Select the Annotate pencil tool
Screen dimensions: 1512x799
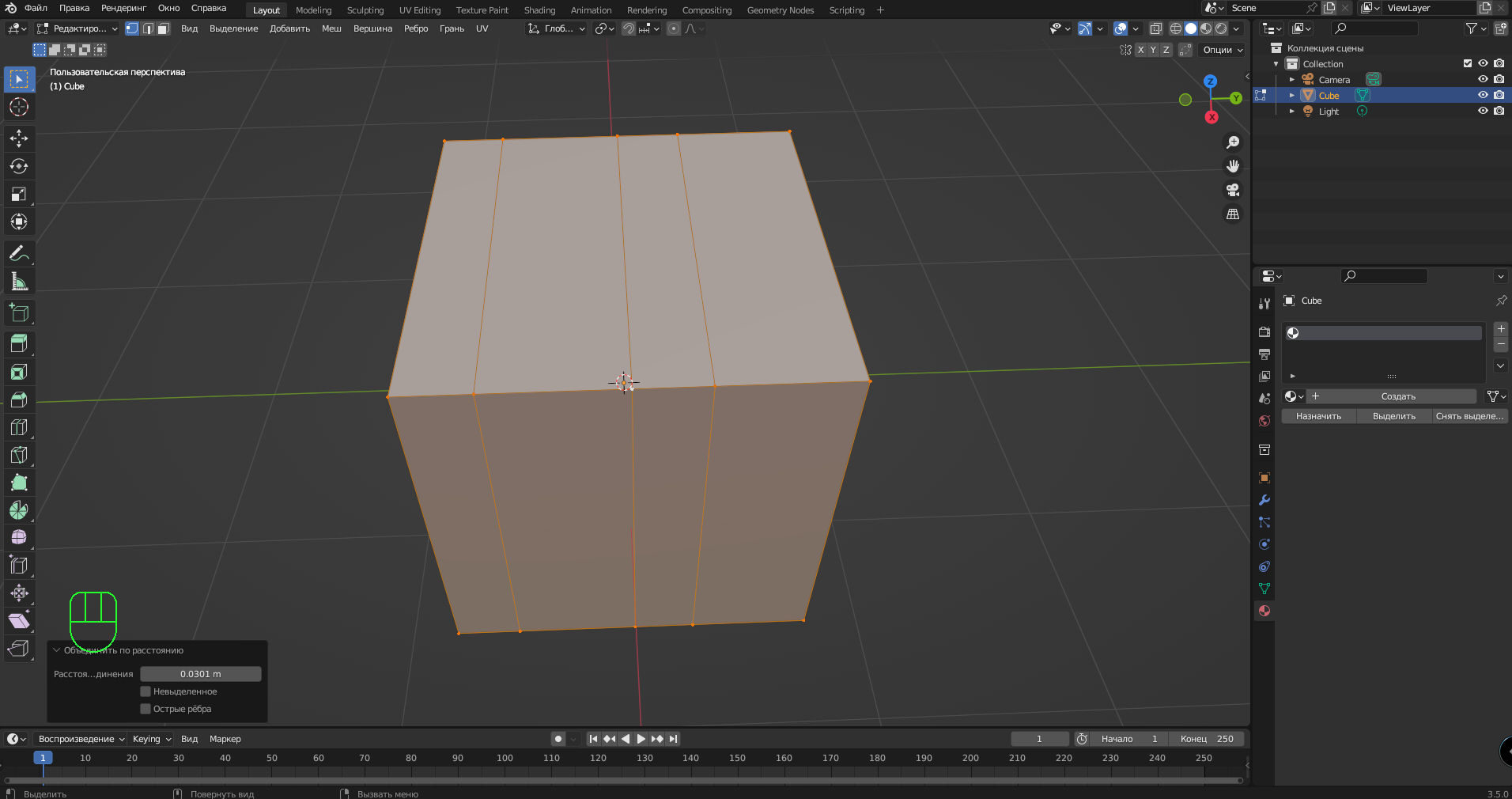(x=19, y=254)
